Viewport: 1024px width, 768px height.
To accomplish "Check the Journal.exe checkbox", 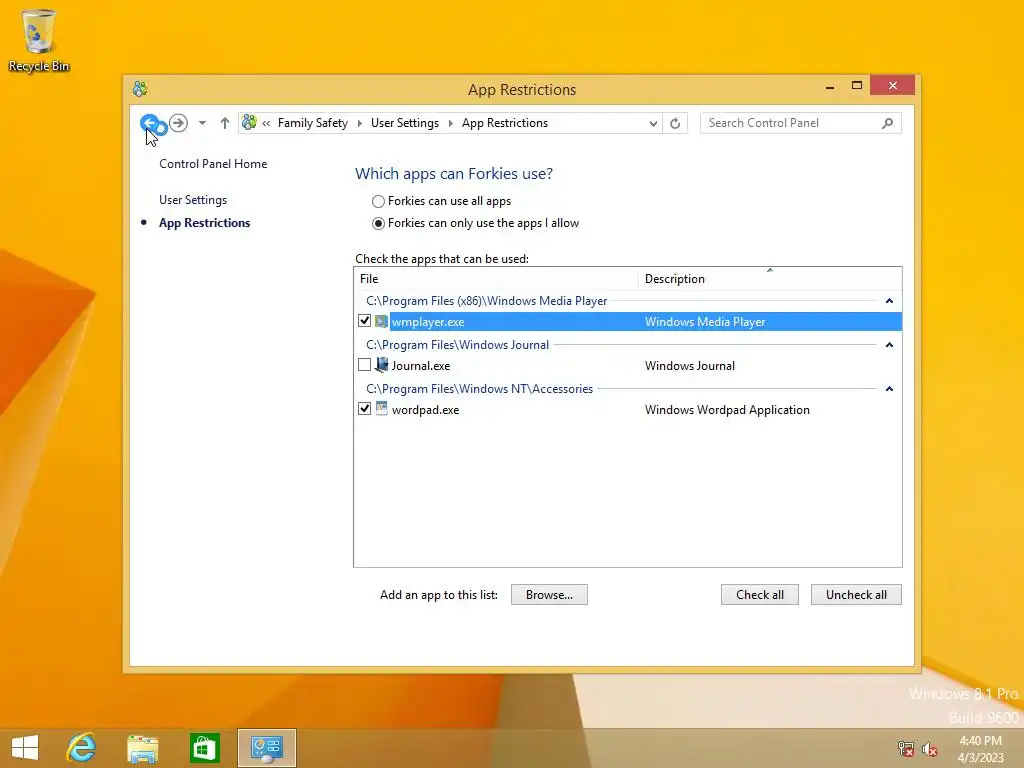I will [364, 365].
